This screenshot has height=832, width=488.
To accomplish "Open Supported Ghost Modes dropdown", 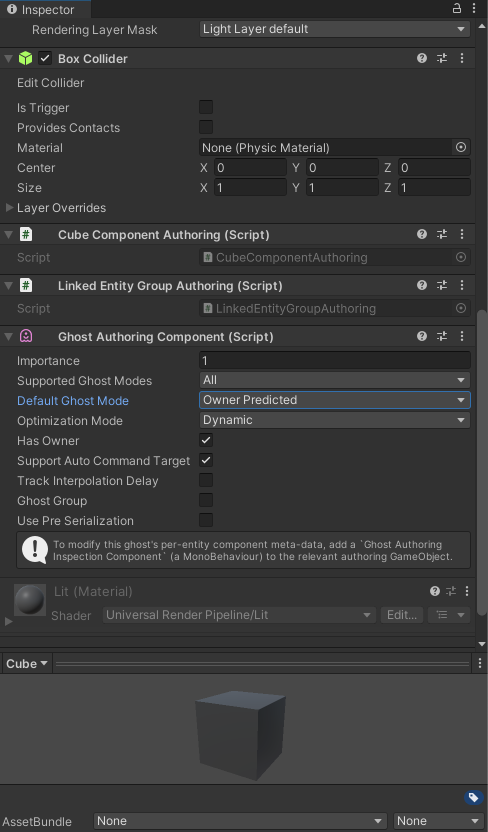I will point(335,380).
